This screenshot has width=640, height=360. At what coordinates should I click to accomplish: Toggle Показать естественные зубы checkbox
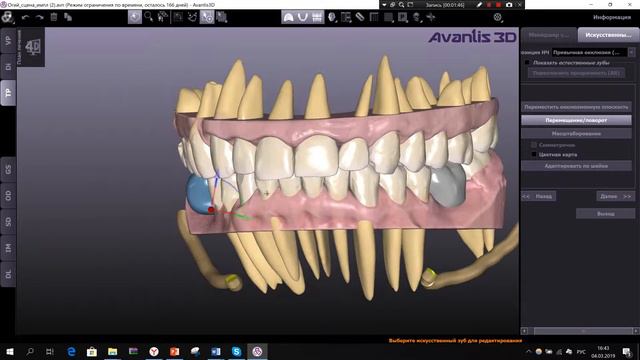(527, 63)
